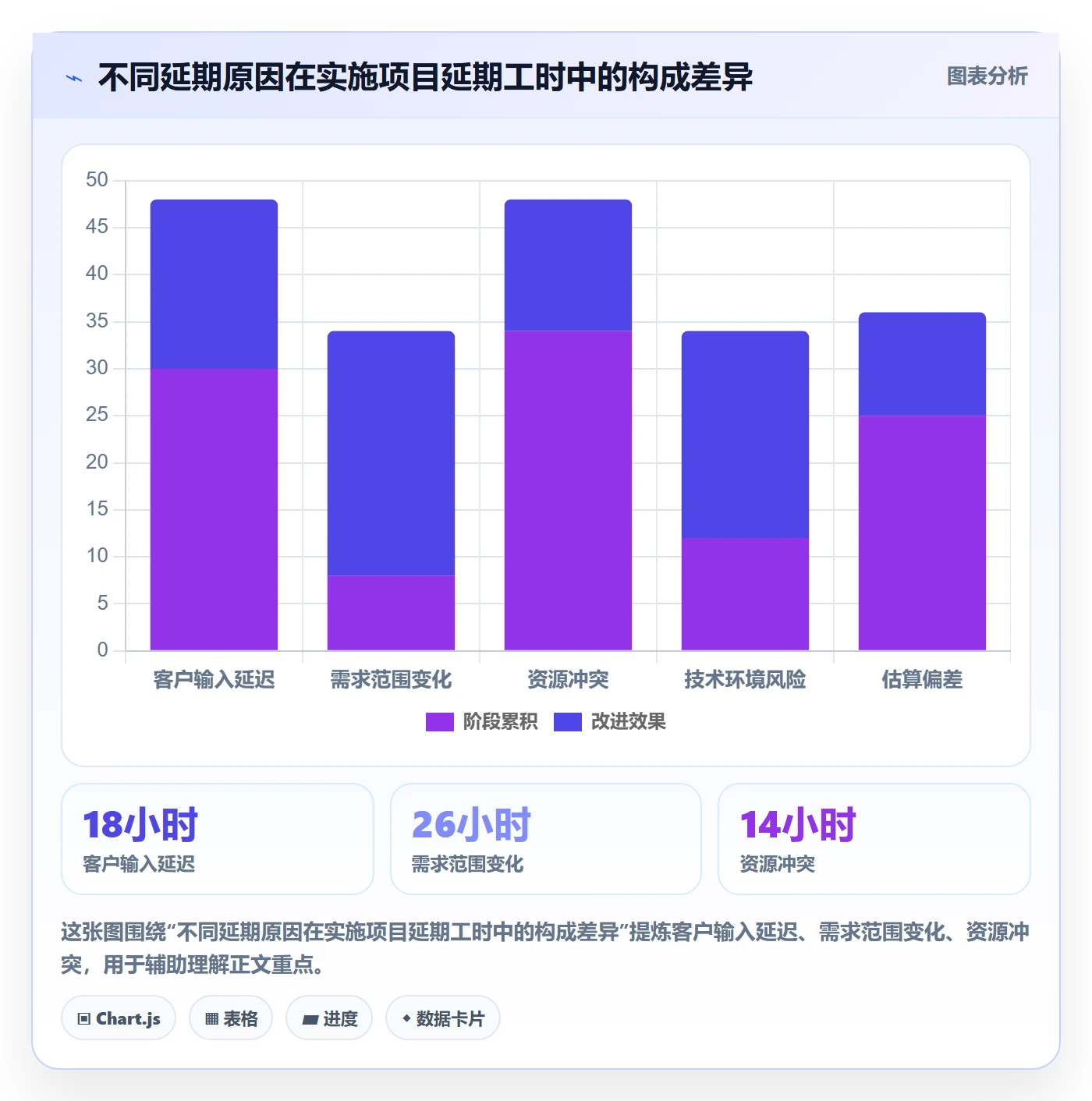Click the square icon in Chart.js tag

tap(84, 1019)
